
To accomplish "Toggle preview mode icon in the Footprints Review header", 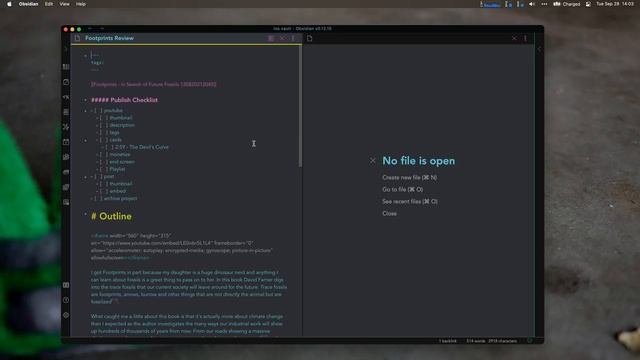I will click(271, 38).
